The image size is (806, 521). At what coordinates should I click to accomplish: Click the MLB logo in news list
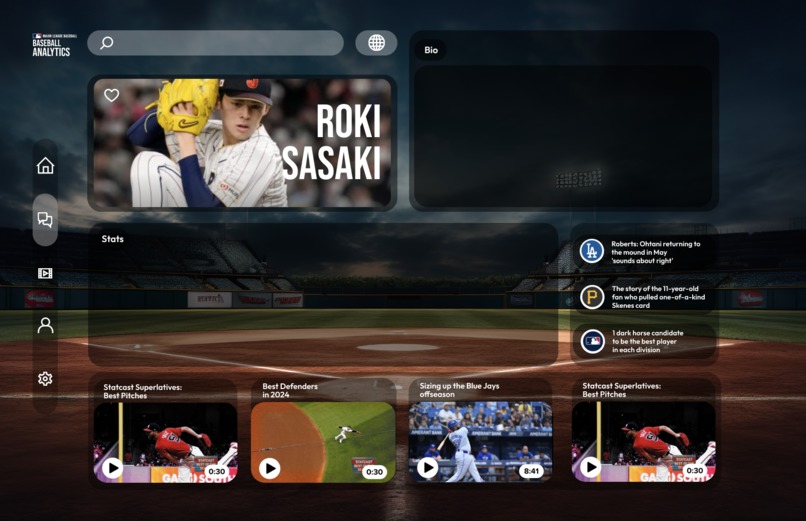(593, 341)
